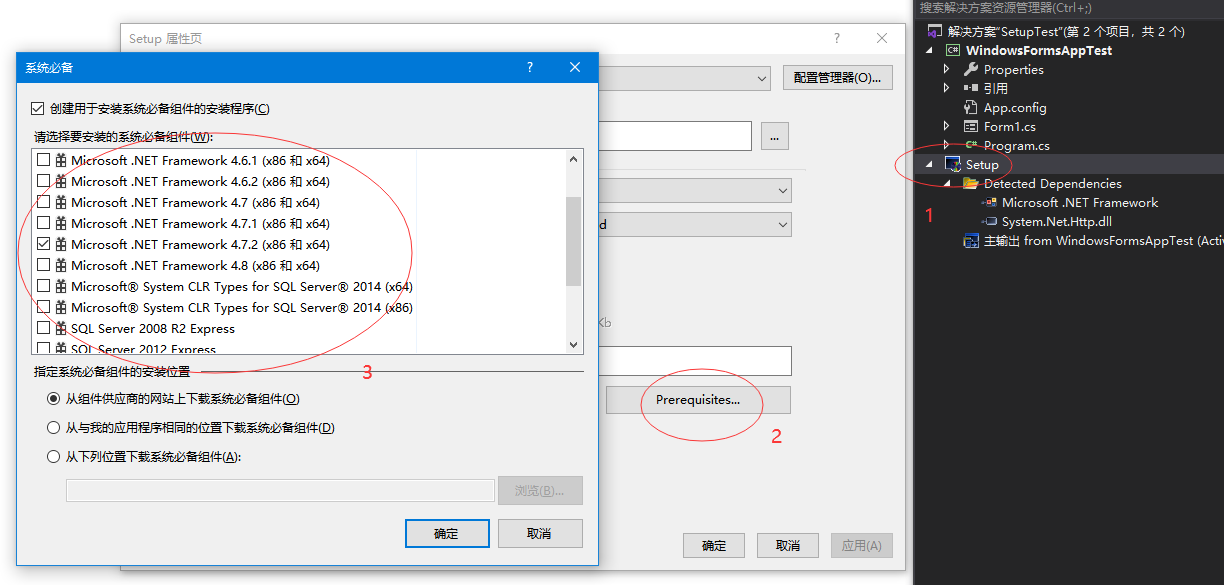The height and width of the screenshot is (585, 1224).
Task: Check System CLR Types SQL Server 2014 (x64)
Action: pos(43,286)
